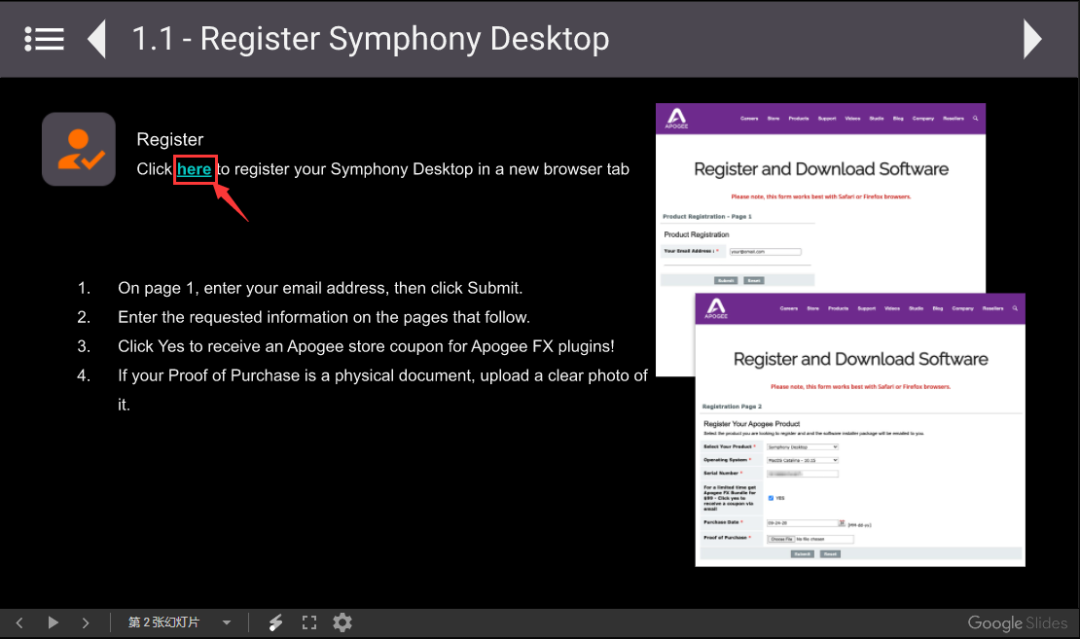Image resolution: width=1080 pixels, height=639 pixels.
Task: Go to previous section with left header arrow
Action: click(96, 39)
